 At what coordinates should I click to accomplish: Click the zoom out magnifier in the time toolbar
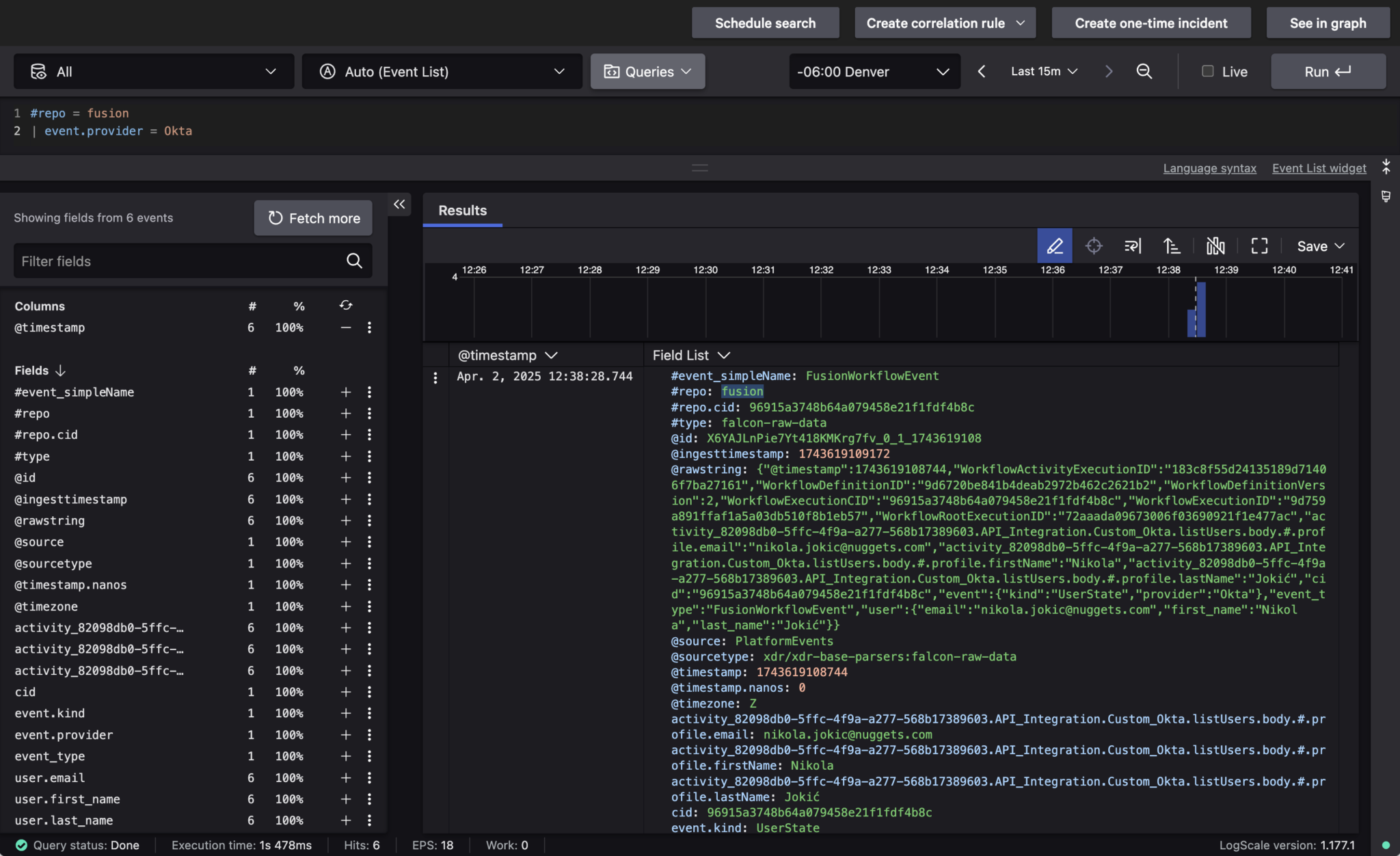click(x=1144, y=71)
